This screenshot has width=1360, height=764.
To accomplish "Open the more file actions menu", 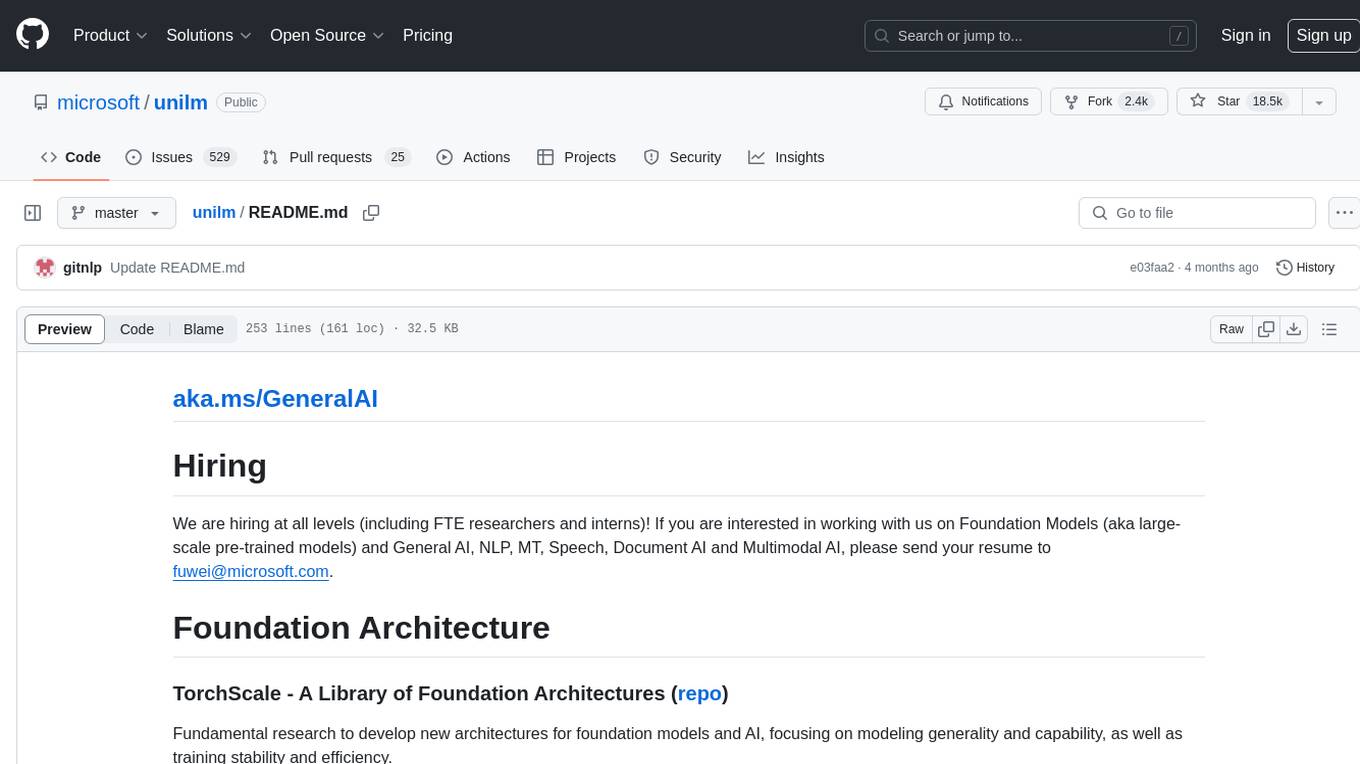I will 1344,213.
